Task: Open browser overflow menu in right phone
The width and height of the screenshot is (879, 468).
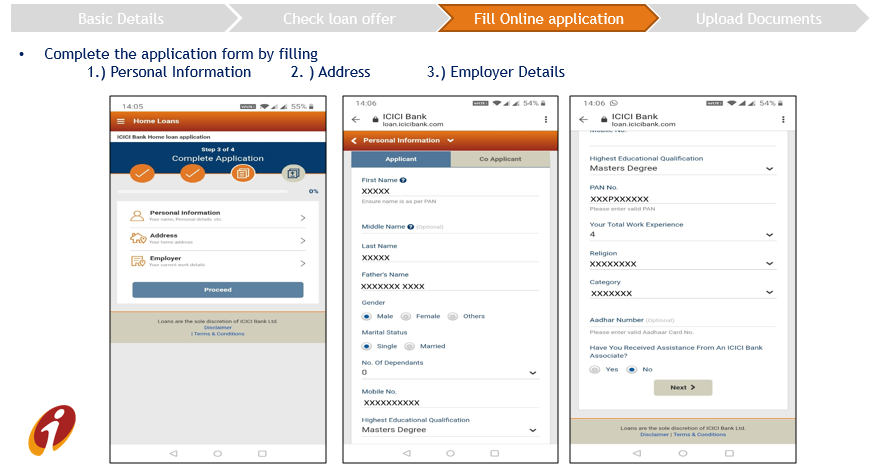Action: tap(783, 119)
